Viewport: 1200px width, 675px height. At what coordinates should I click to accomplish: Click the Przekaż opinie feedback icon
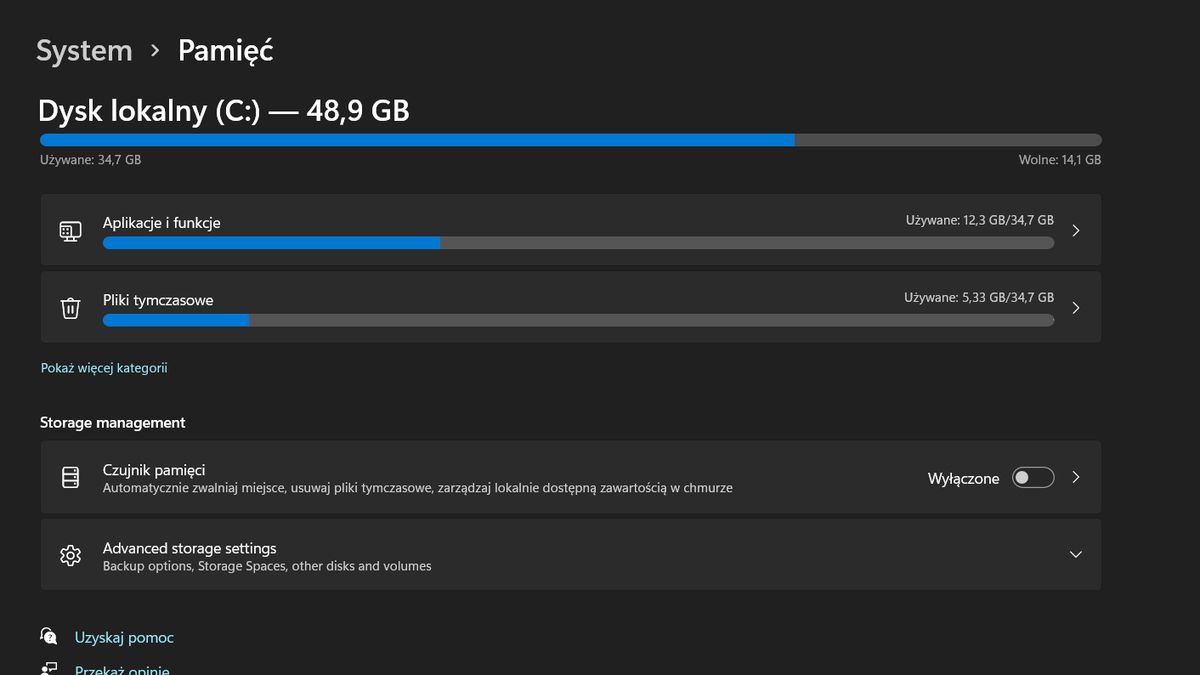coord(48,668)
